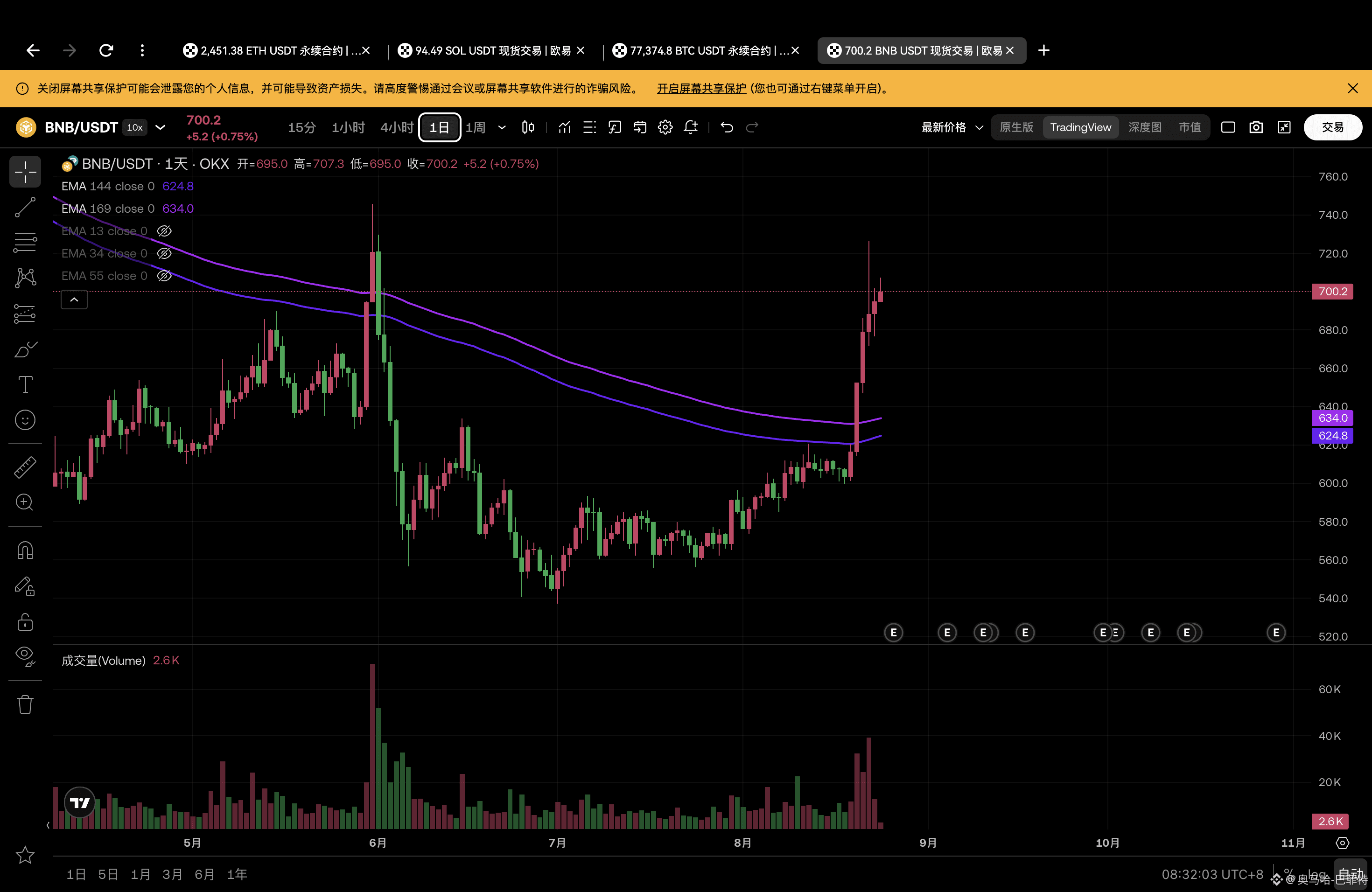Switch the chart layout rectangle icon
Image resolution: width=1372 pixels, height=892 pixels.
1228,127
